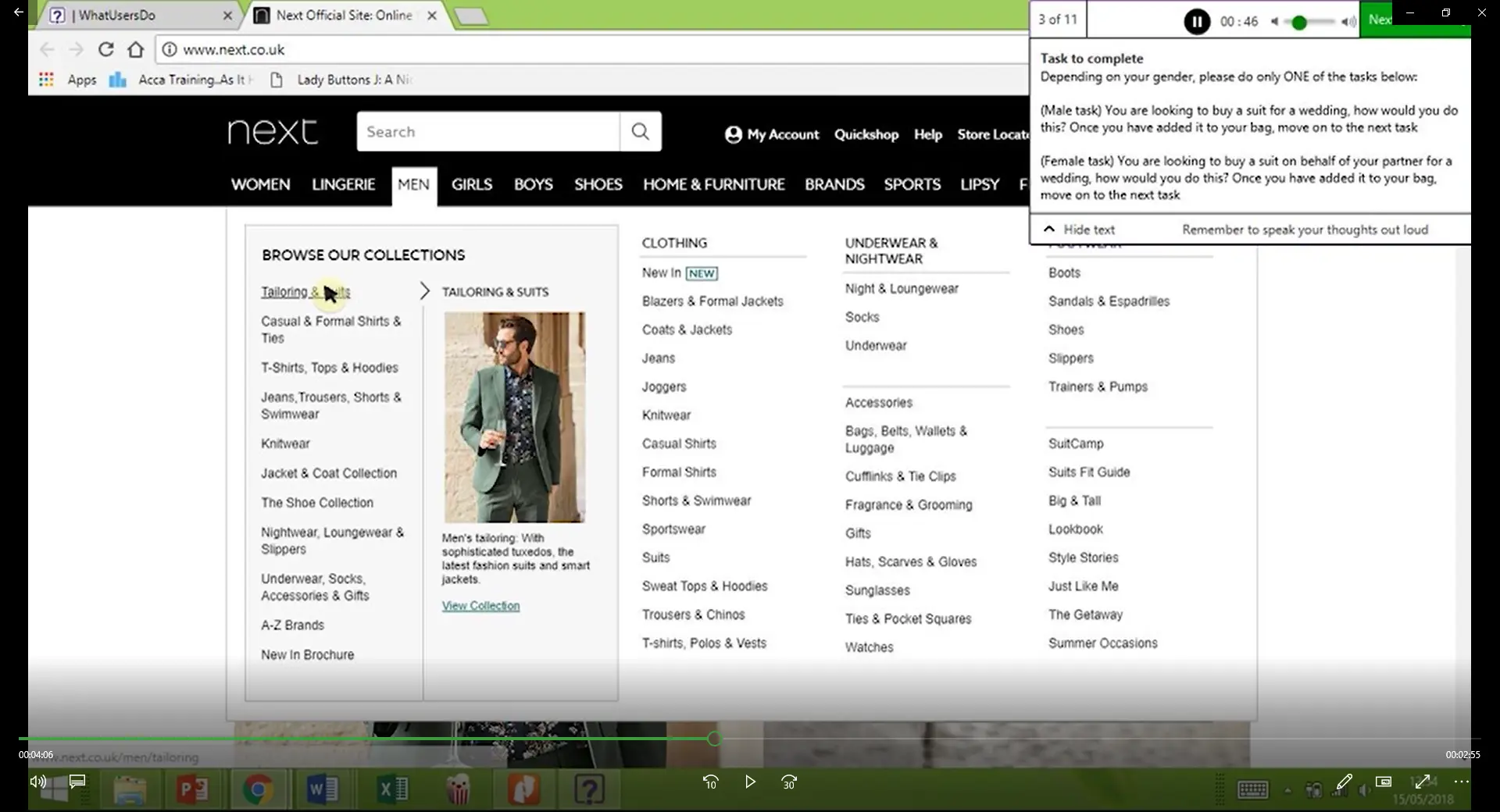Click the browser address bar
Image resolution: width=1500 pixels, height=812 pixels.
click(x=591, y=50)
